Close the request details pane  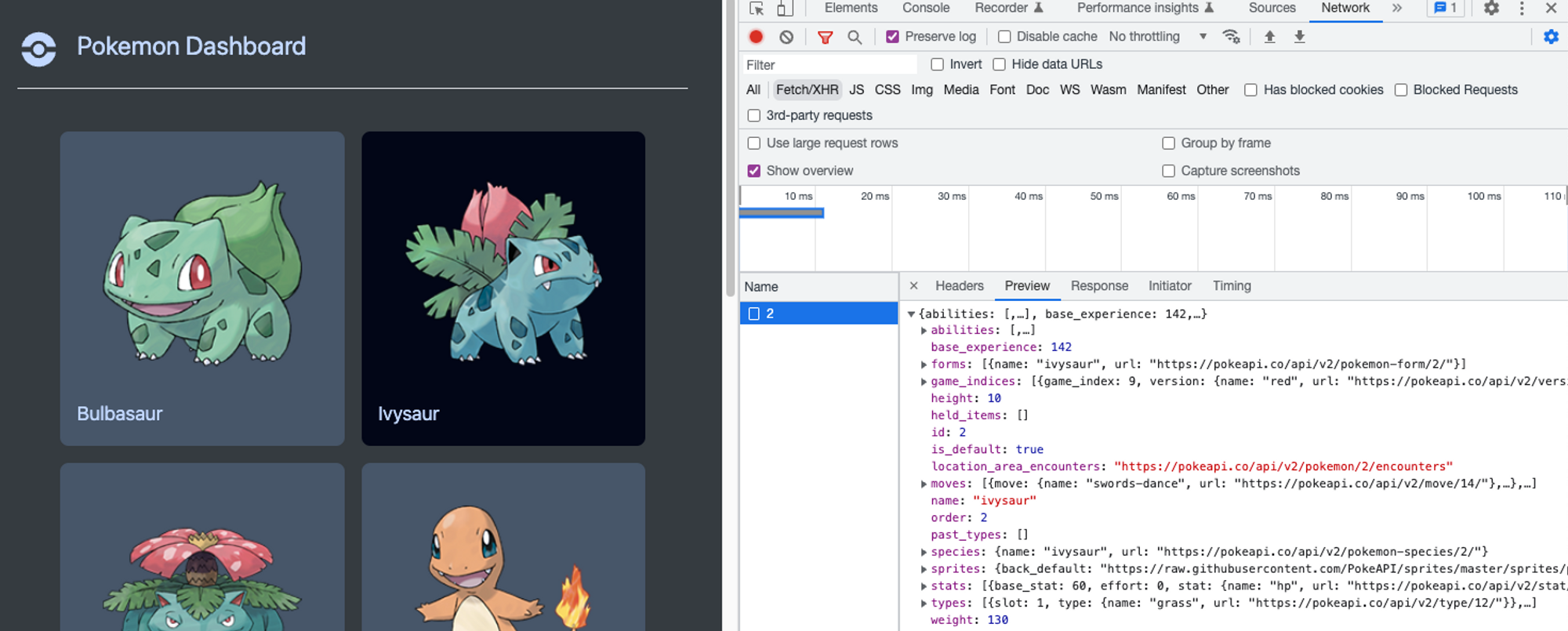[913, 286]
